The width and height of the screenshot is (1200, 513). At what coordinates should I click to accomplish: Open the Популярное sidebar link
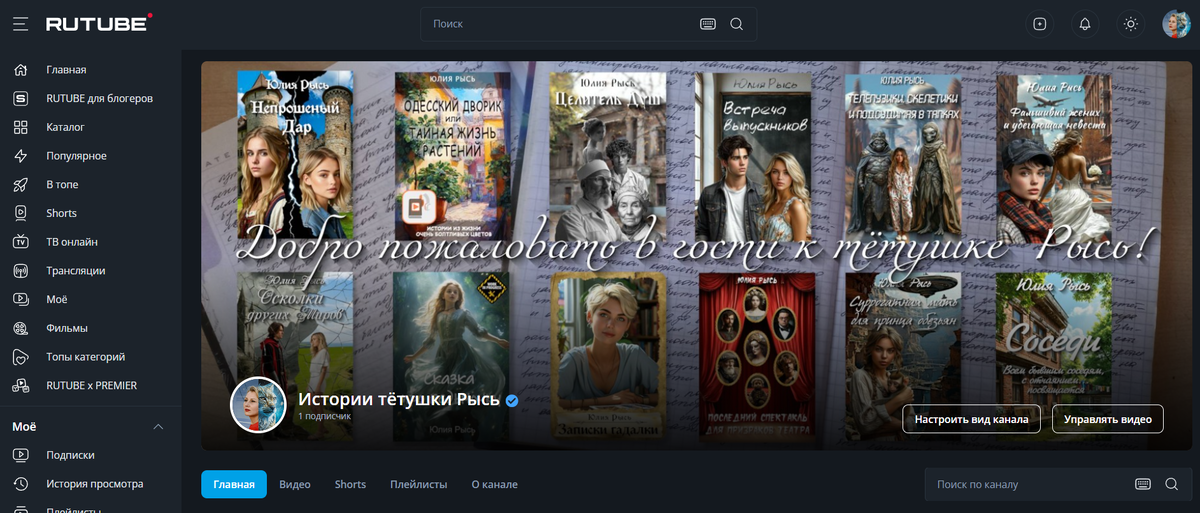(x=76, y=156)
